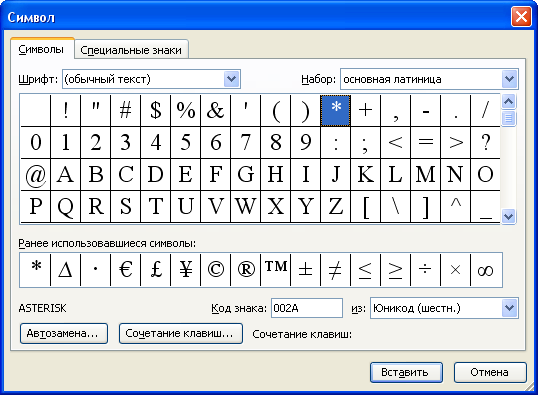The image size is (538, 395).
Task: Select the caret ^ symbol
Action: (x=455, y=207)
